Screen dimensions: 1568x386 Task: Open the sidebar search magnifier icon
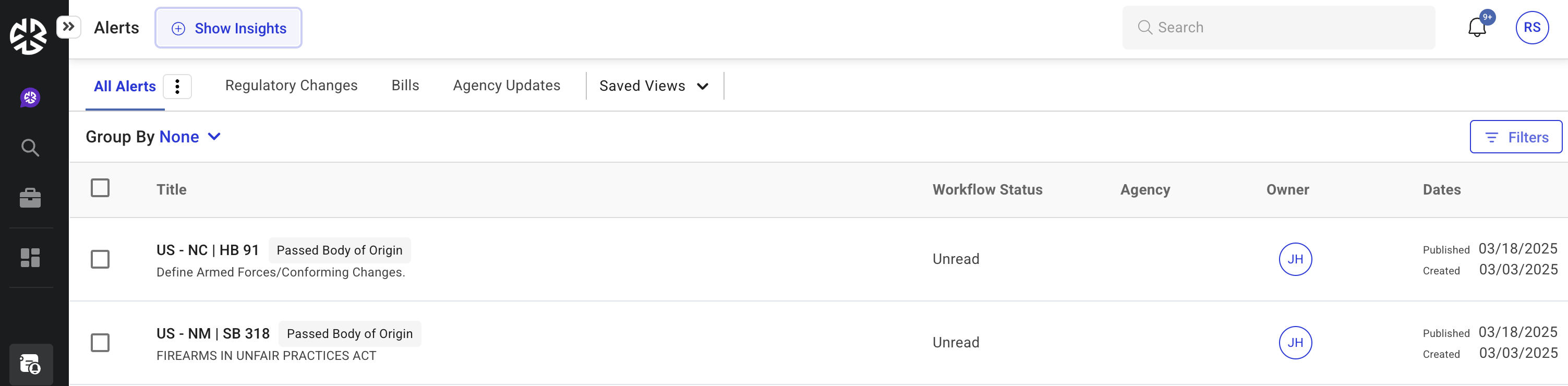pyautogui.click(x=30, y=148)
